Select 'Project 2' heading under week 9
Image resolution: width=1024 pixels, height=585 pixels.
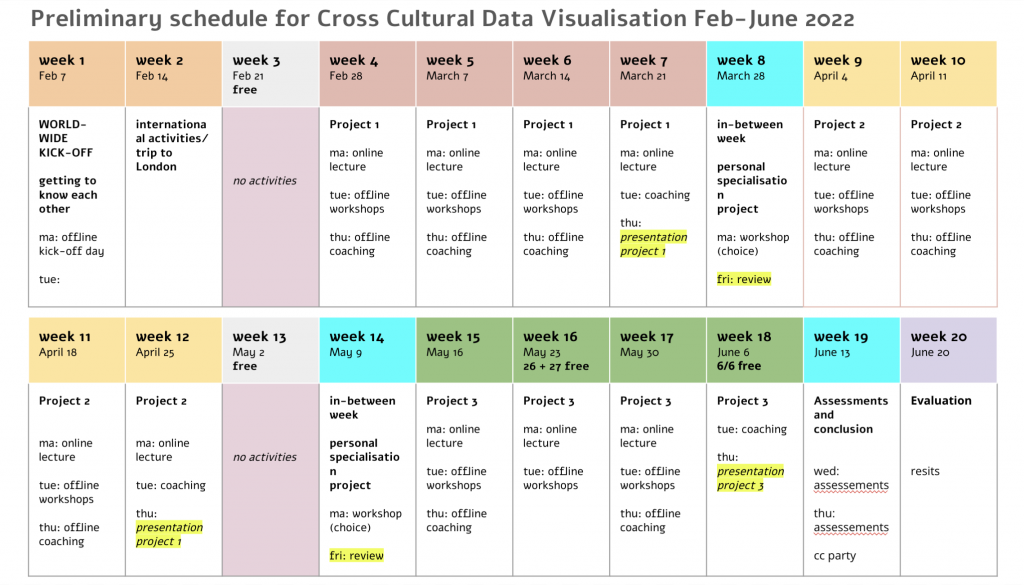(839, 125)
